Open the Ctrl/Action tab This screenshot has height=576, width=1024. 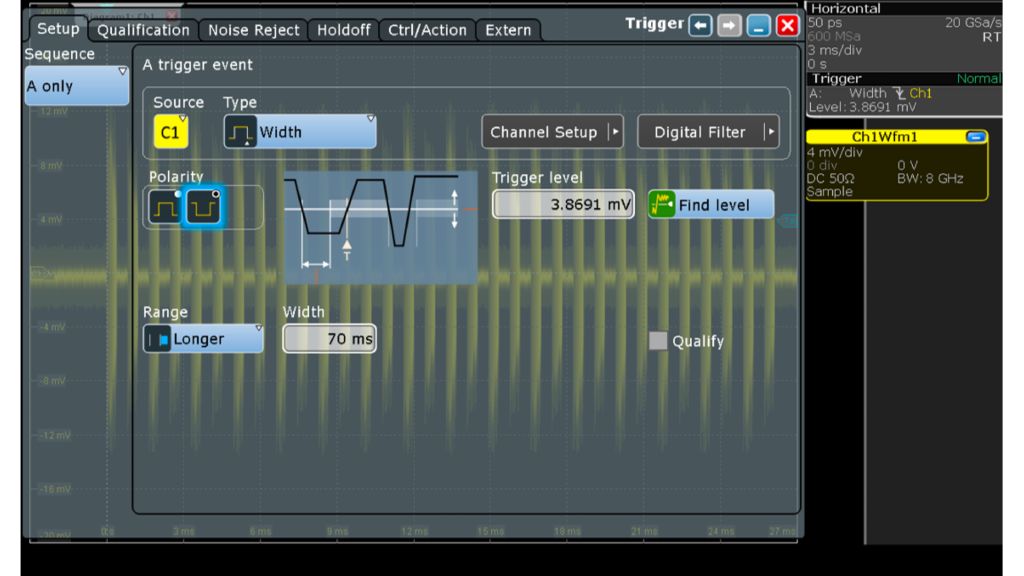coord(427,30)
